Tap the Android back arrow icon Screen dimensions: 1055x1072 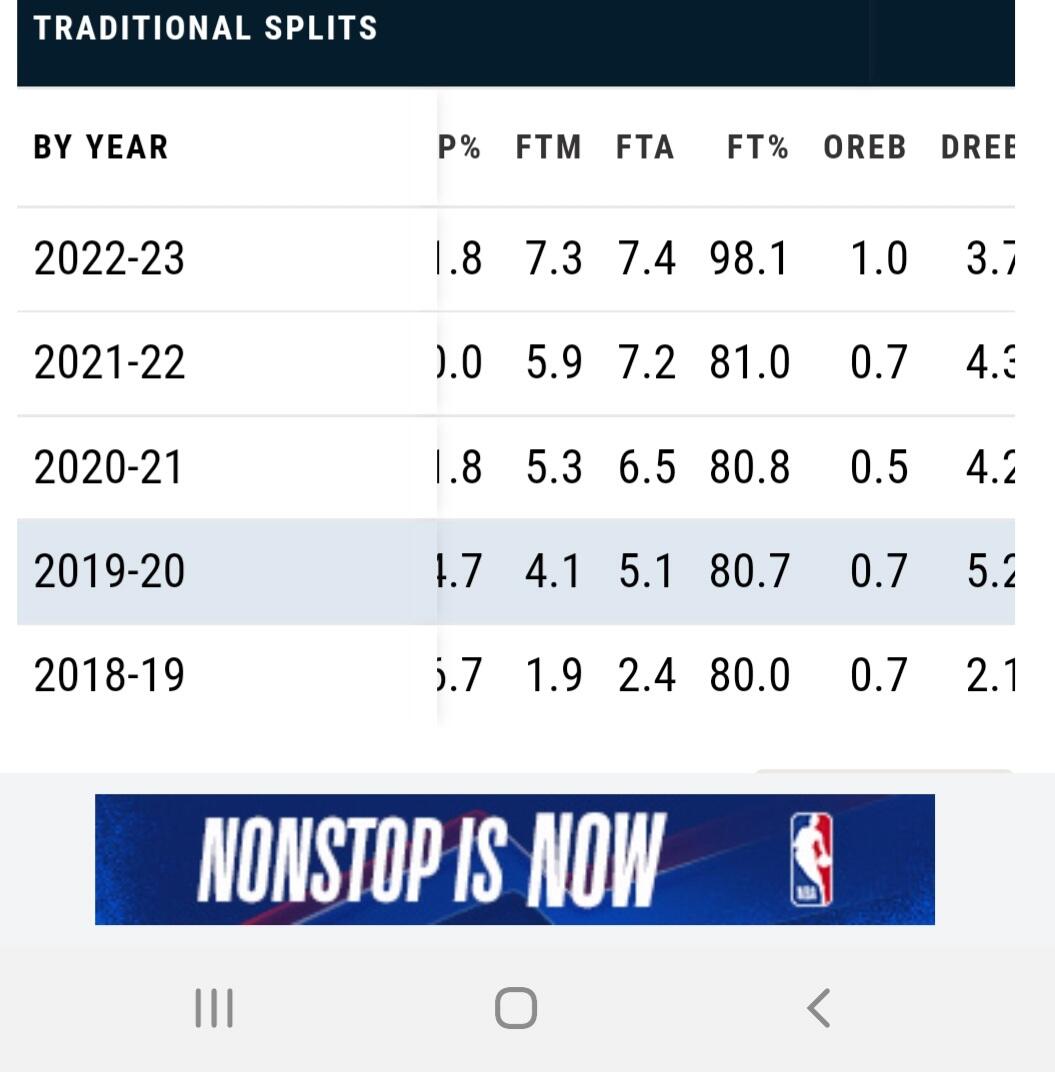tap(818, 1008)
